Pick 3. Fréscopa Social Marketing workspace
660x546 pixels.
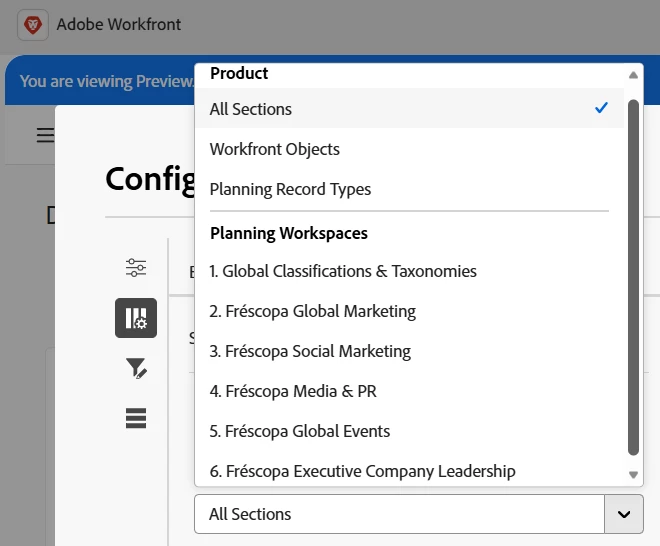tap(410, 351)
